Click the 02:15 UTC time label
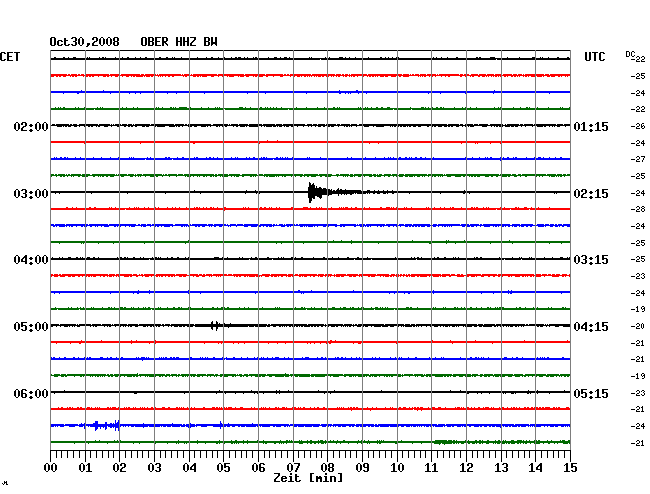Screen dimensions: 650x494 [x=591, y=194]
